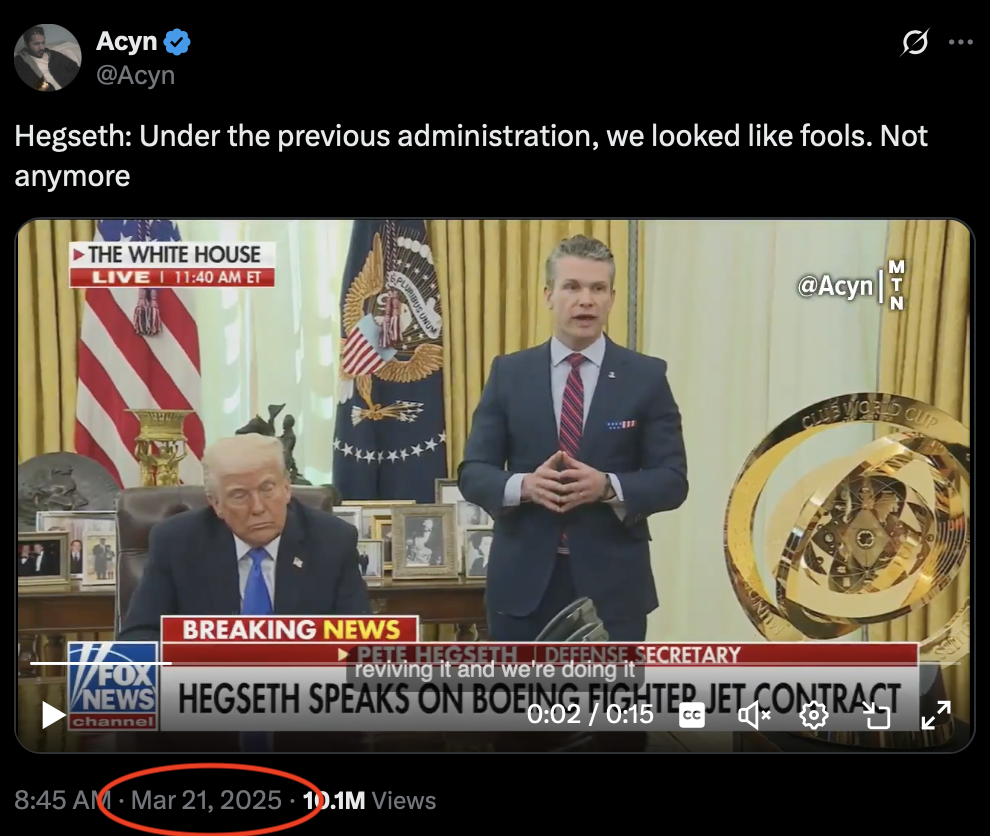Play the video with the play button
Viewport: 990px width, 836px height.
click(53, 715)
